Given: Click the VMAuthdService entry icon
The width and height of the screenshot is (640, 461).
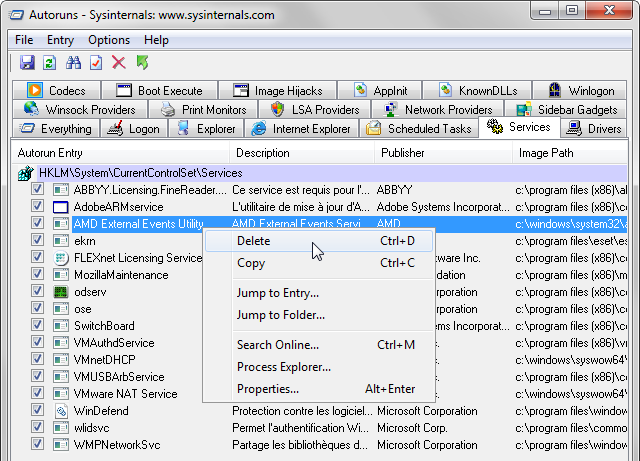Looking at the screenshot, I should (x=61, y=343).
